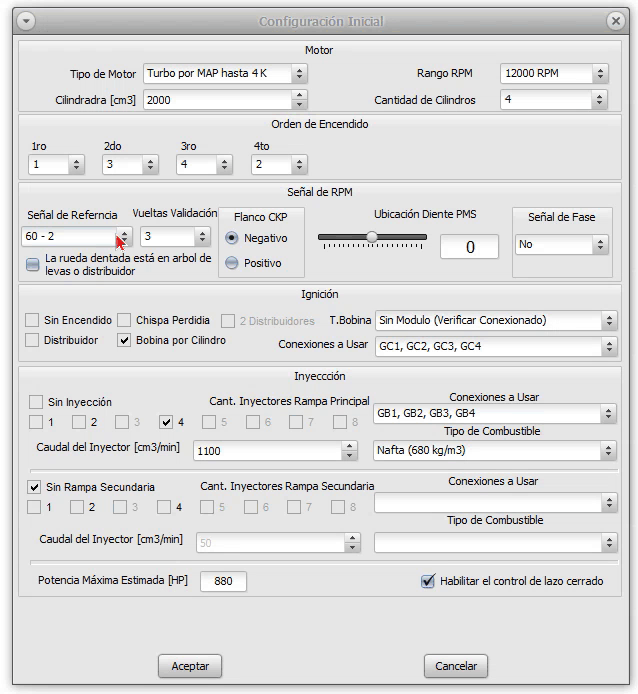The height and width of the screenshot is (694, 638).
Task: Click the Potencia Máxima Estimada field
Action: click(223, 581)
